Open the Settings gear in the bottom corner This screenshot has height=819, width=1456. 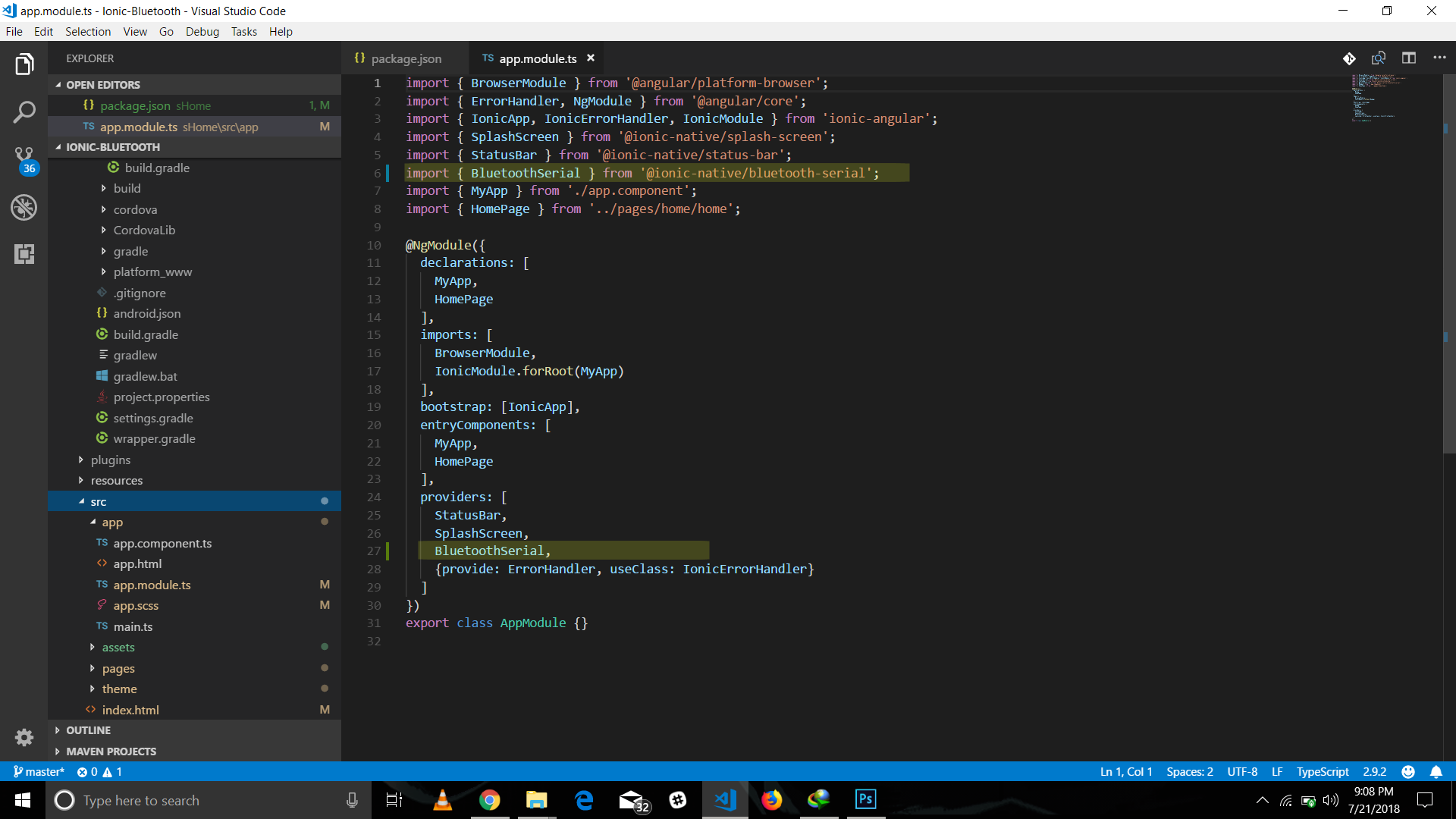pos(24,738)
